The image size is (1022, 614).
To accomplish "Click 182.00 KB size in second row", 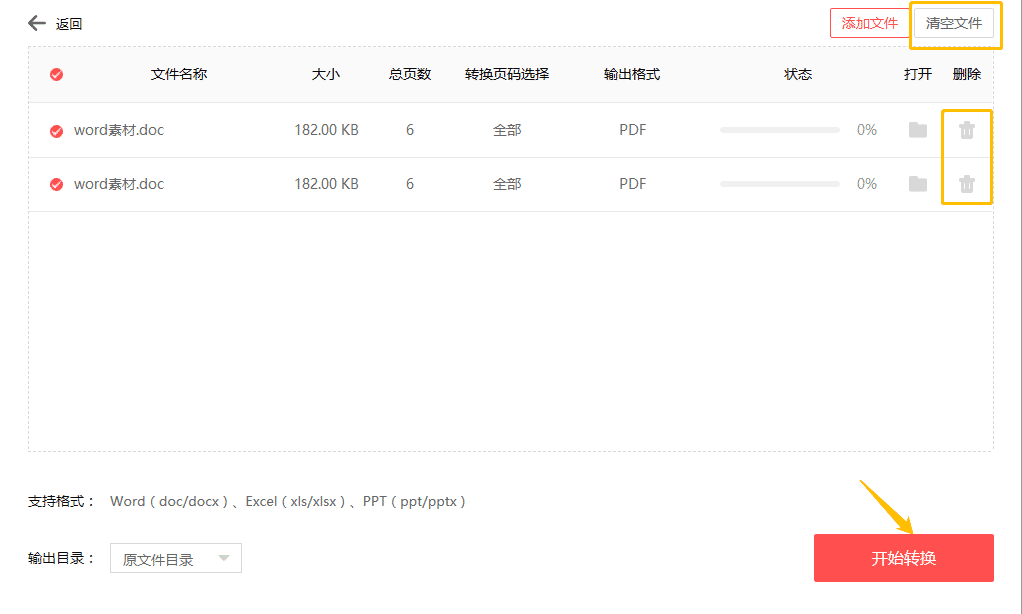I will click(x=327, y=184).
